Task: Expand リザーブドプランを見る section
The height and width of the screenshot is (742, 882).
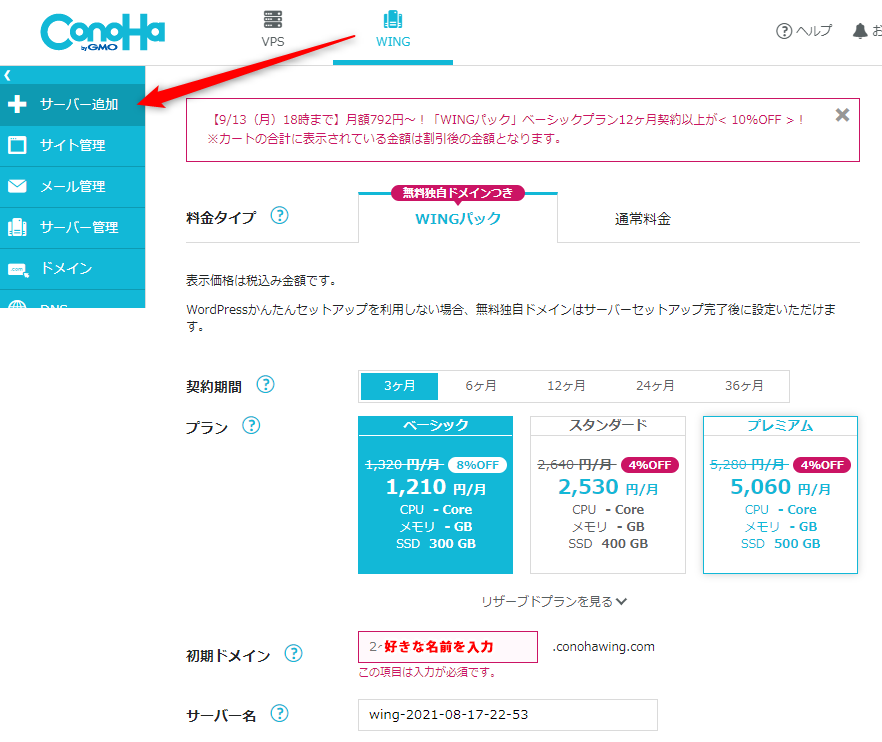Action: click(553, 601)
